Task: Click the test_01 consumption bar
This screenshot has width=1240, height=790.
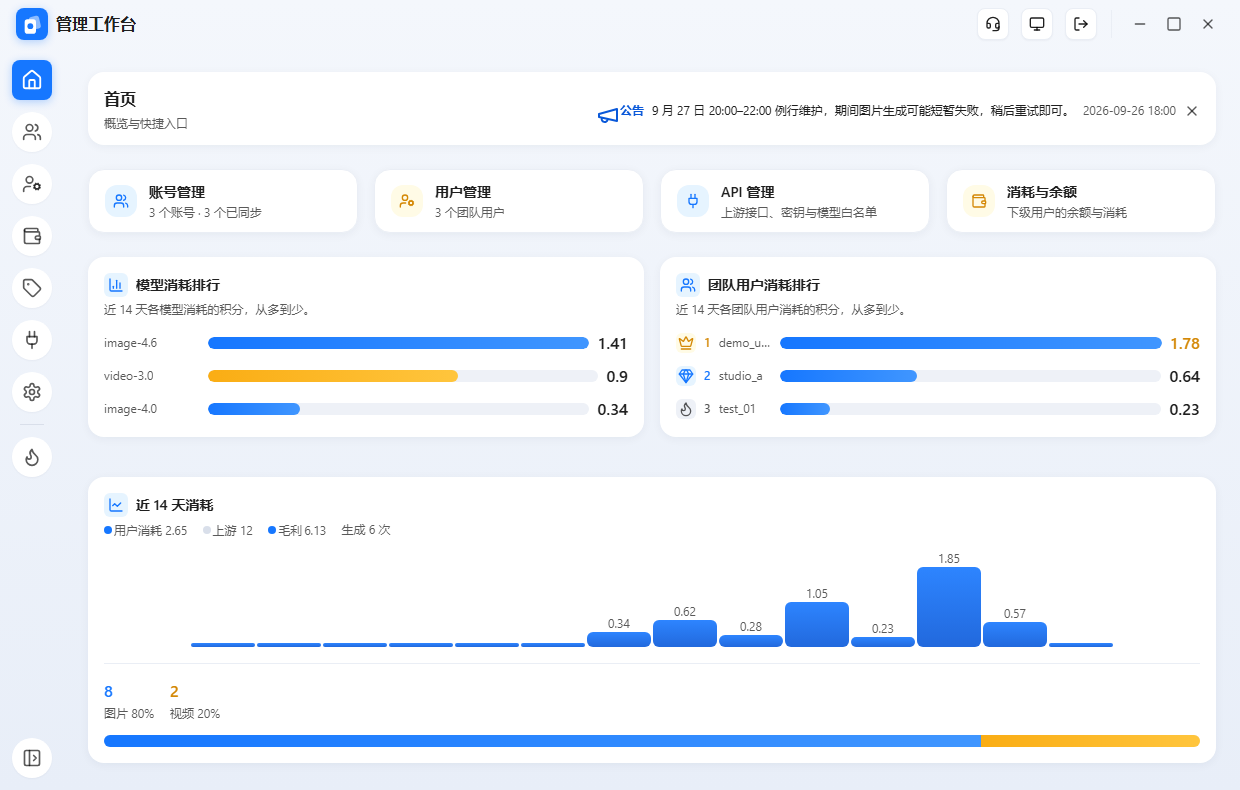Action: pos(805,409)
